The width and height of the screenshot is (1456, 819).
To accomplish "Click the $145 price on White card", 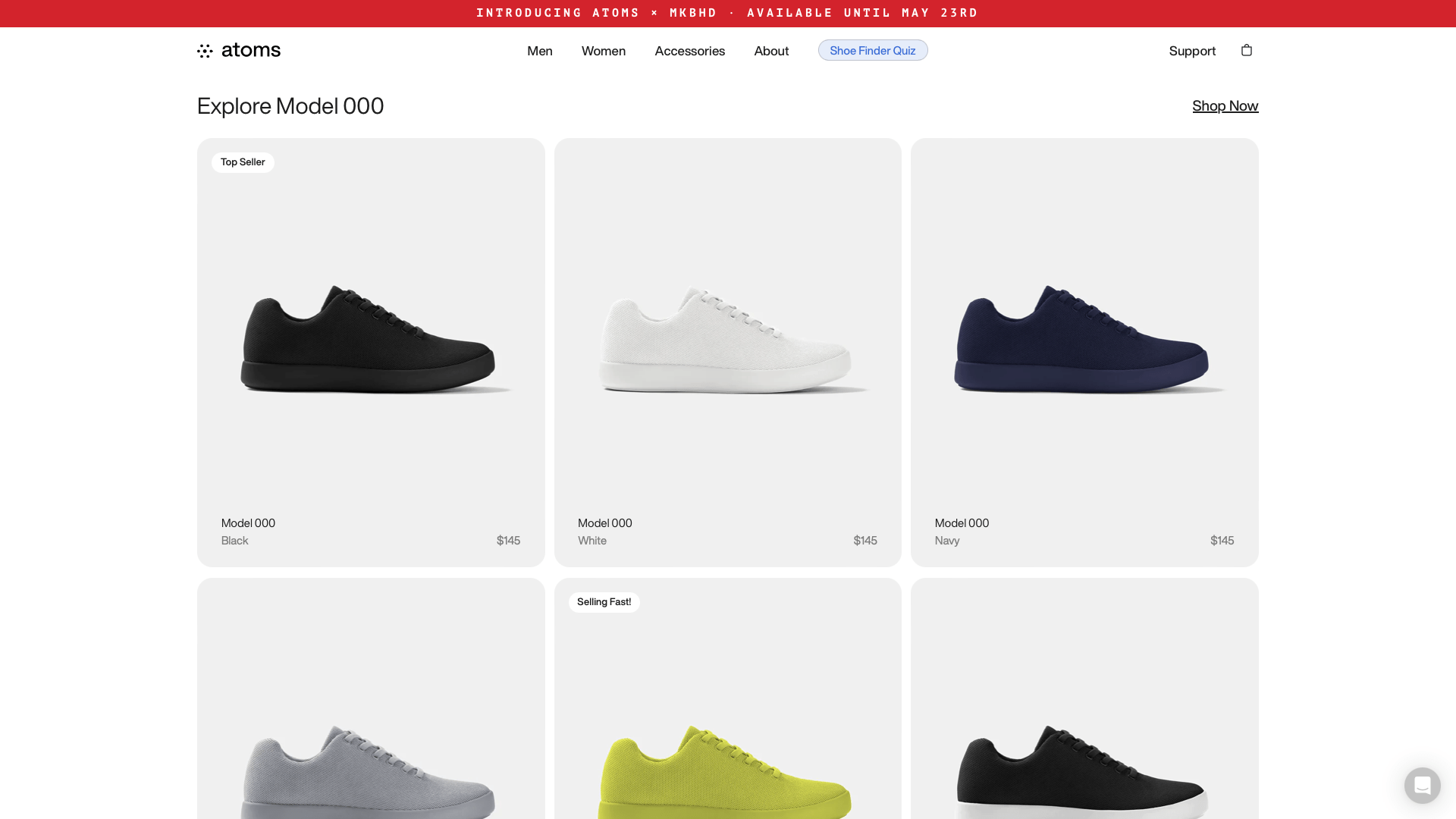I will pos(865,541).
